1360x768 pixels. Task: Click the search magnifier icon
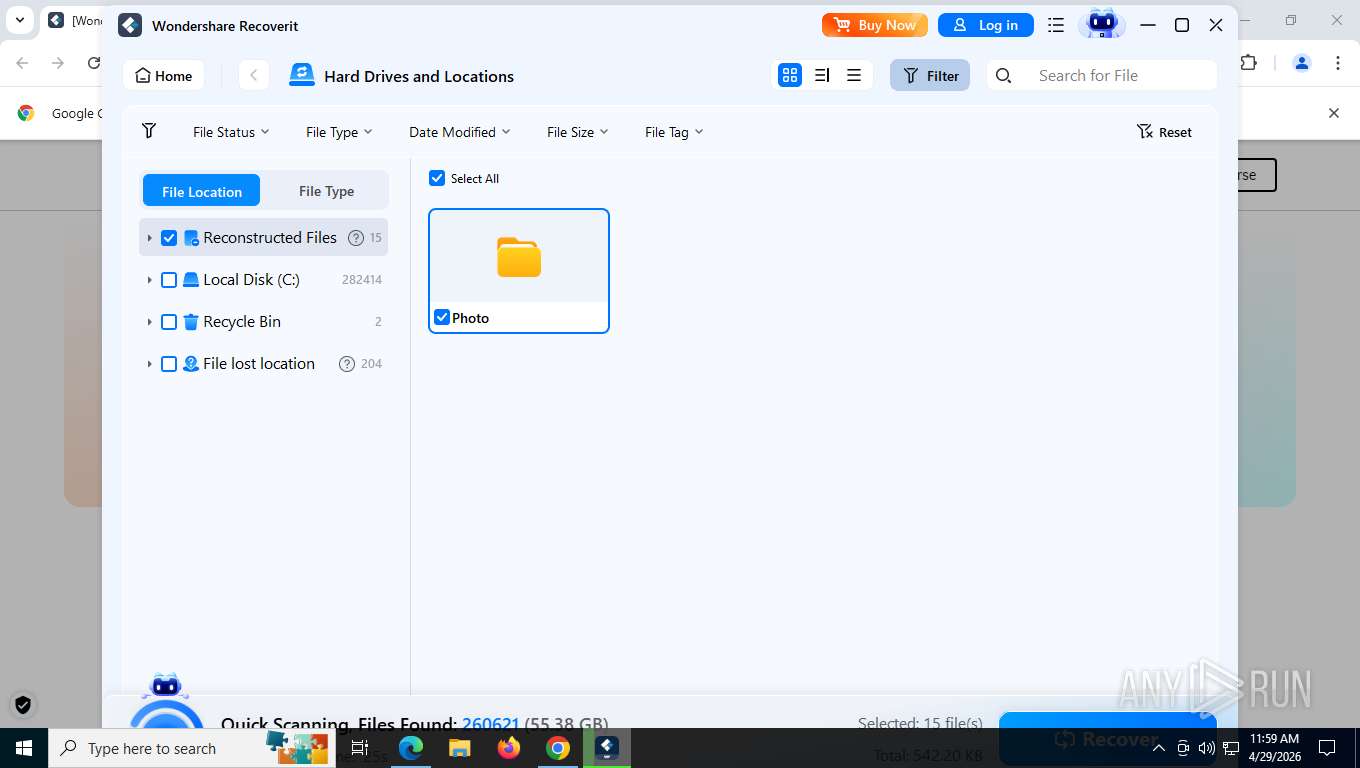click(1004, 76)
